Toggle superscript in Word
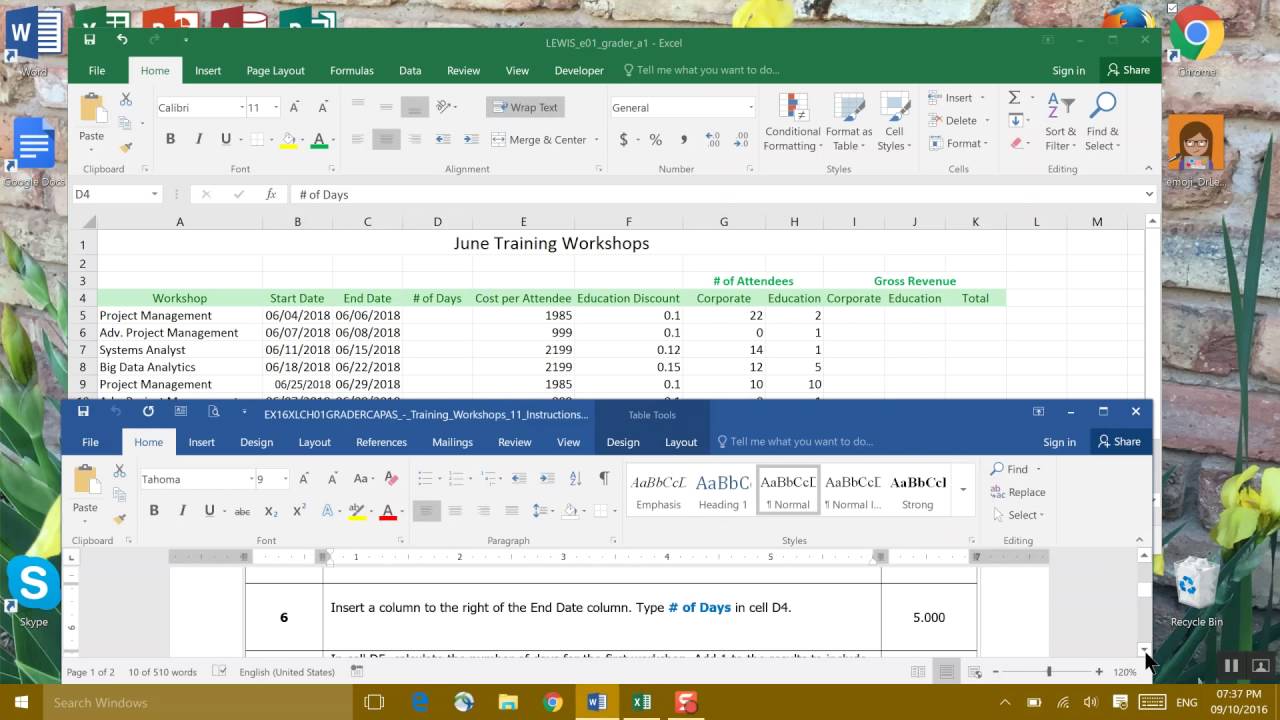Viewport: 1280px width, 720px height. pyautogui.click(x=299, y=511)
